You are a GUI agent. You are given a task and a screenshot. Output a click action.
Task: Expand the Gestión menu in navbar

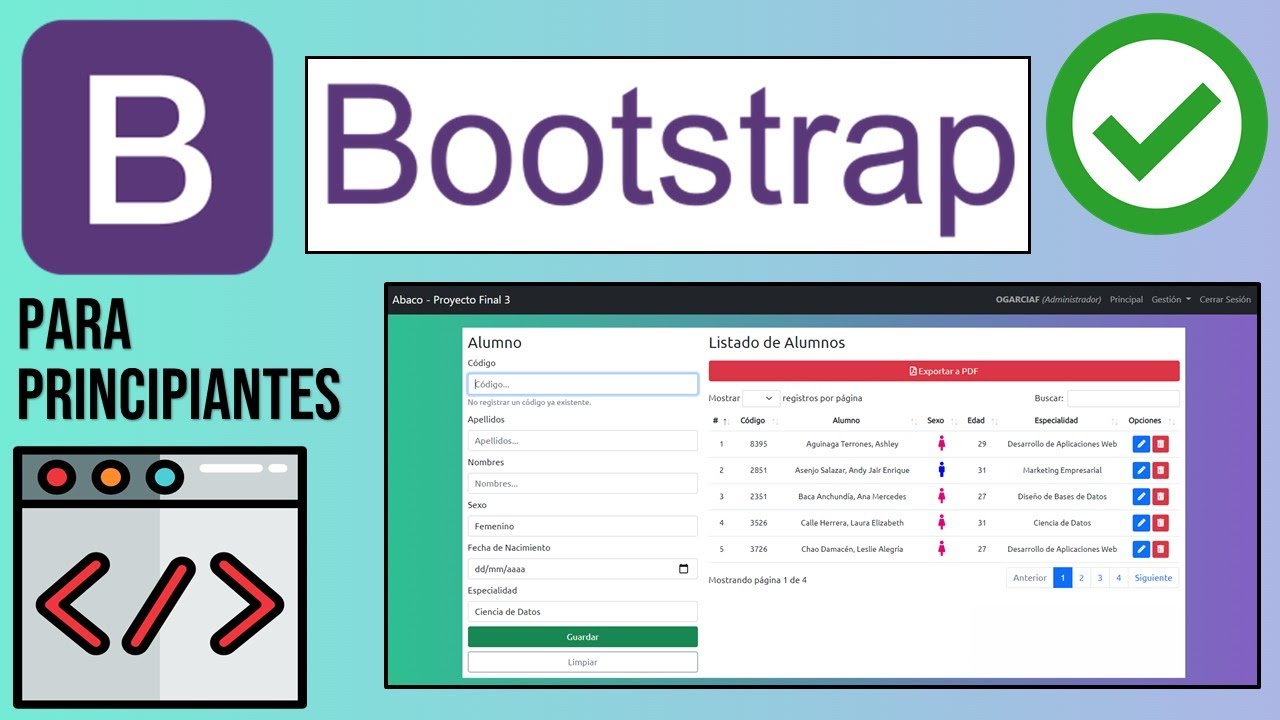click(x=1171, y=300)
